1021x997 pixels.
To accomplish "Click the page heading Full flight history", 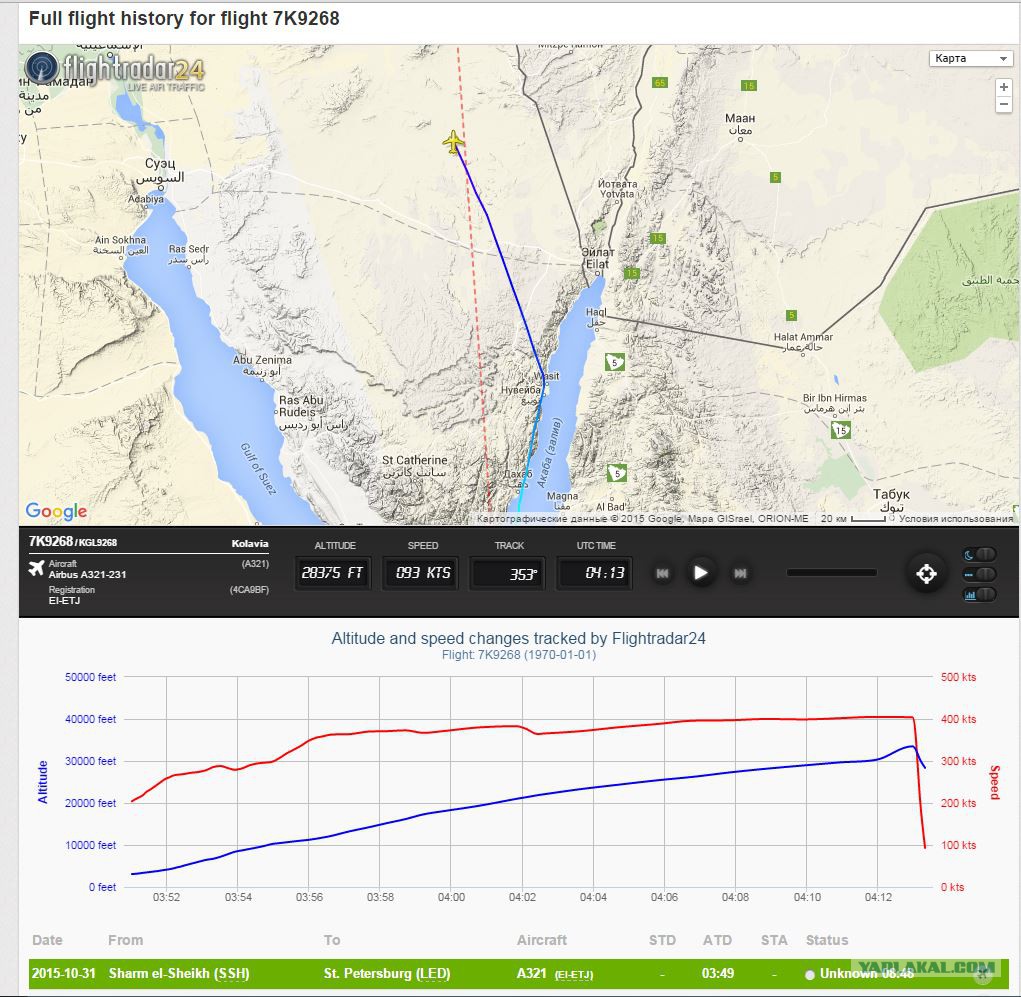I will pos(184,18).
